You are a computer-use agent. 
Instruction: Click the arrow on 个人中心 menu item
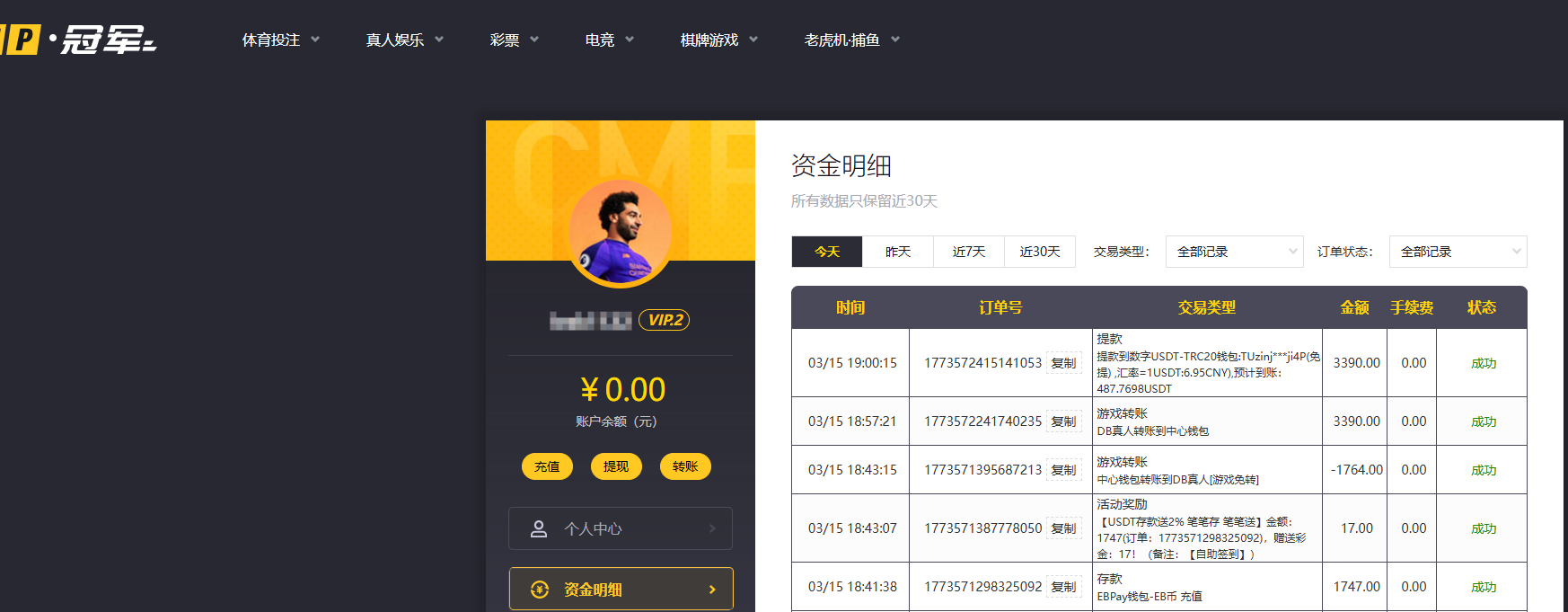point(712,528)
